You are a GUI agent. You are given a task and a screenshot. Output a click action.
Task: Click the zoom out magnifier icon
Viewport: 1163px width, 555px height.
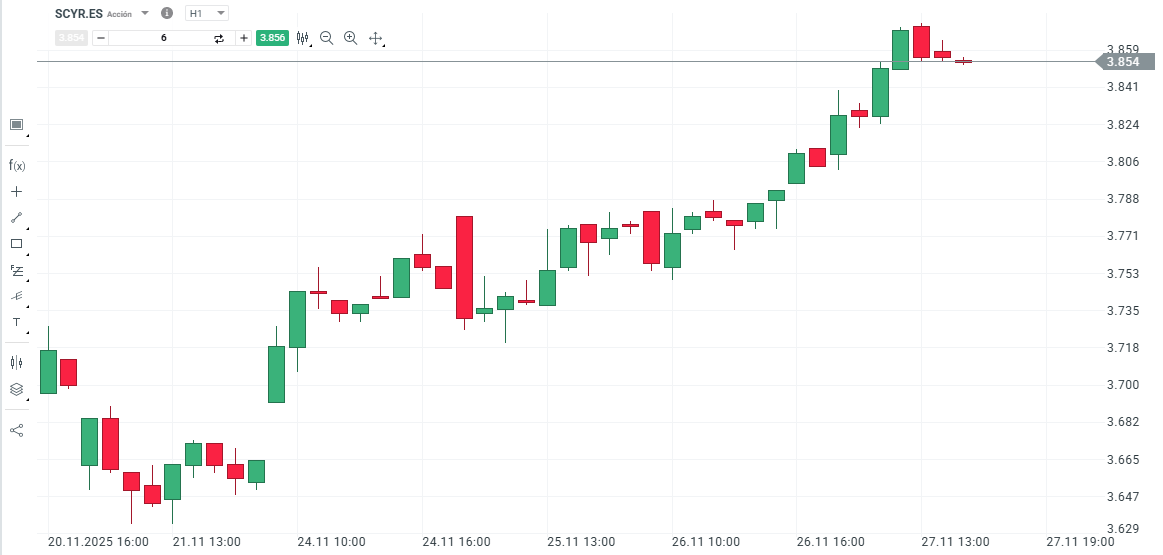[x=326, y=38]
